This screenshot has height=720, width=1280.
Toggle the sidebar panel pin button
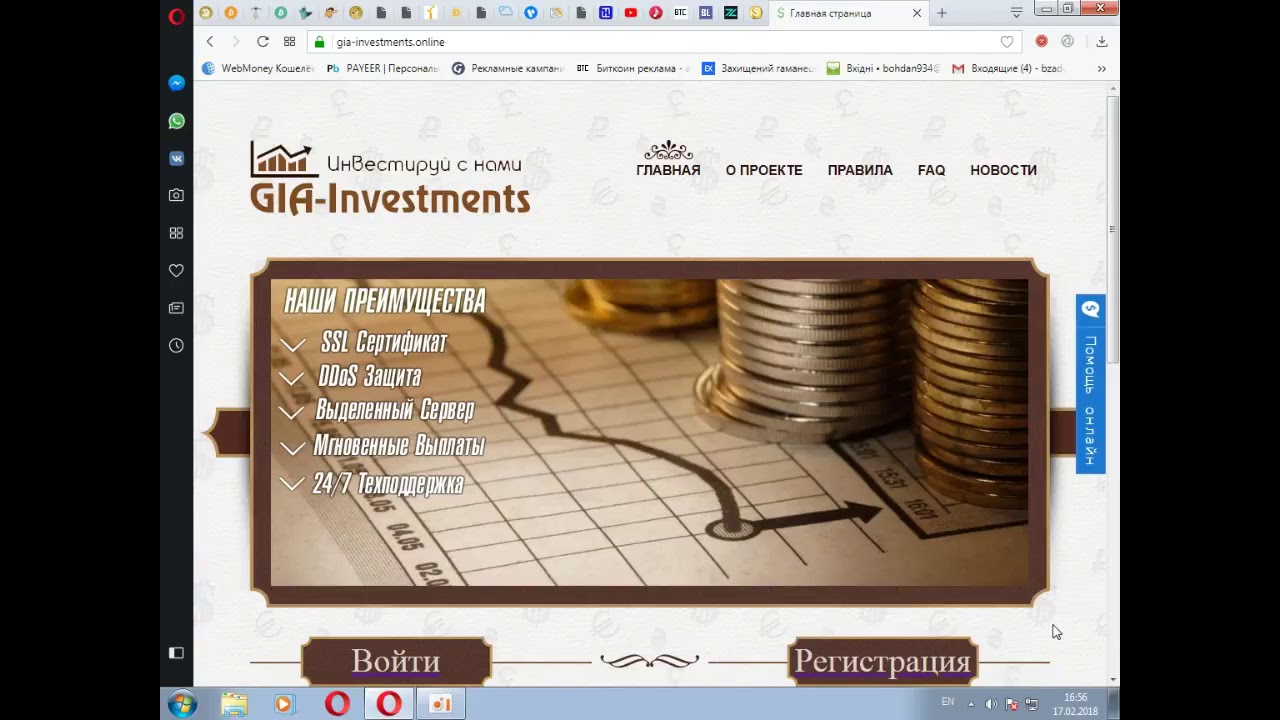[x=176, y=653]
